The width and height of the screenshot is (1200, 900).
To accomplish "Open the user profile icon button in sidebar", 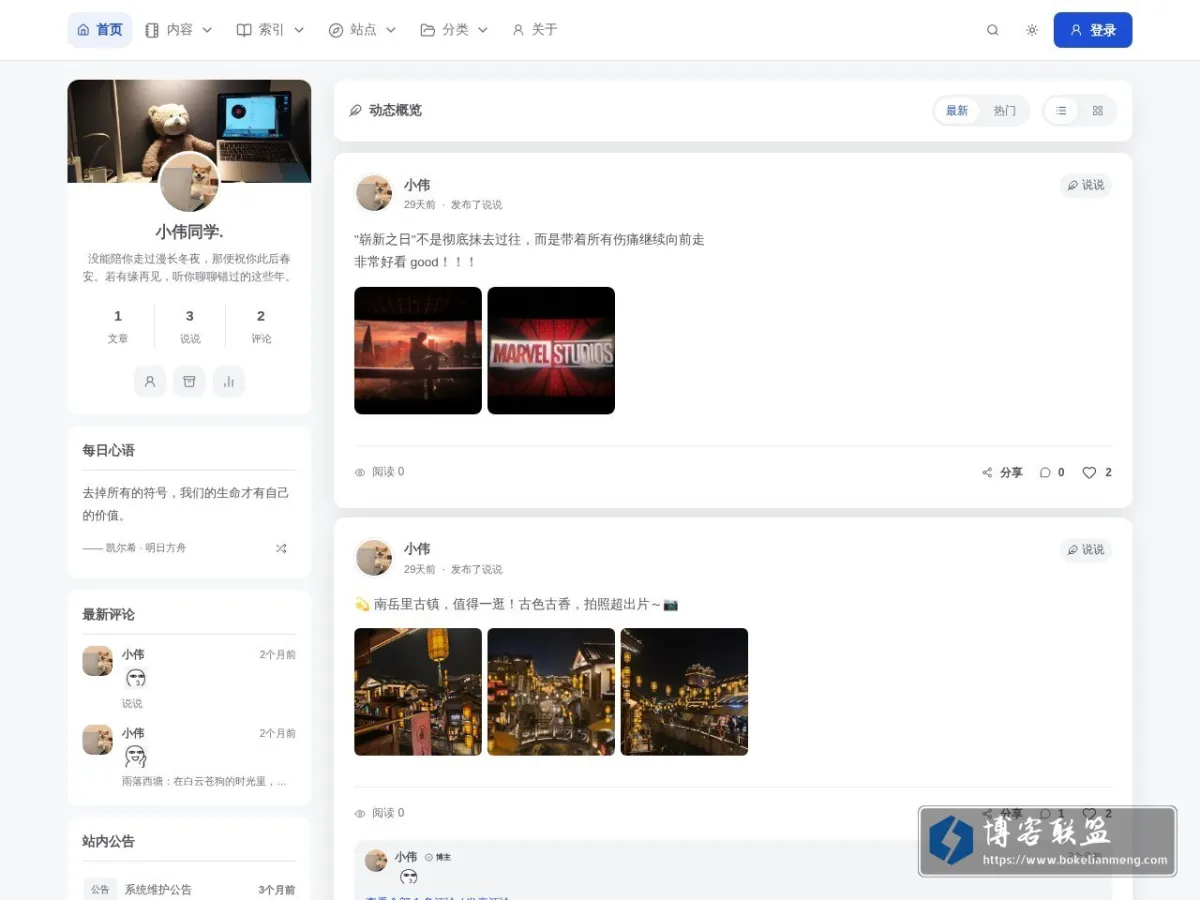I will pos(150,381).
